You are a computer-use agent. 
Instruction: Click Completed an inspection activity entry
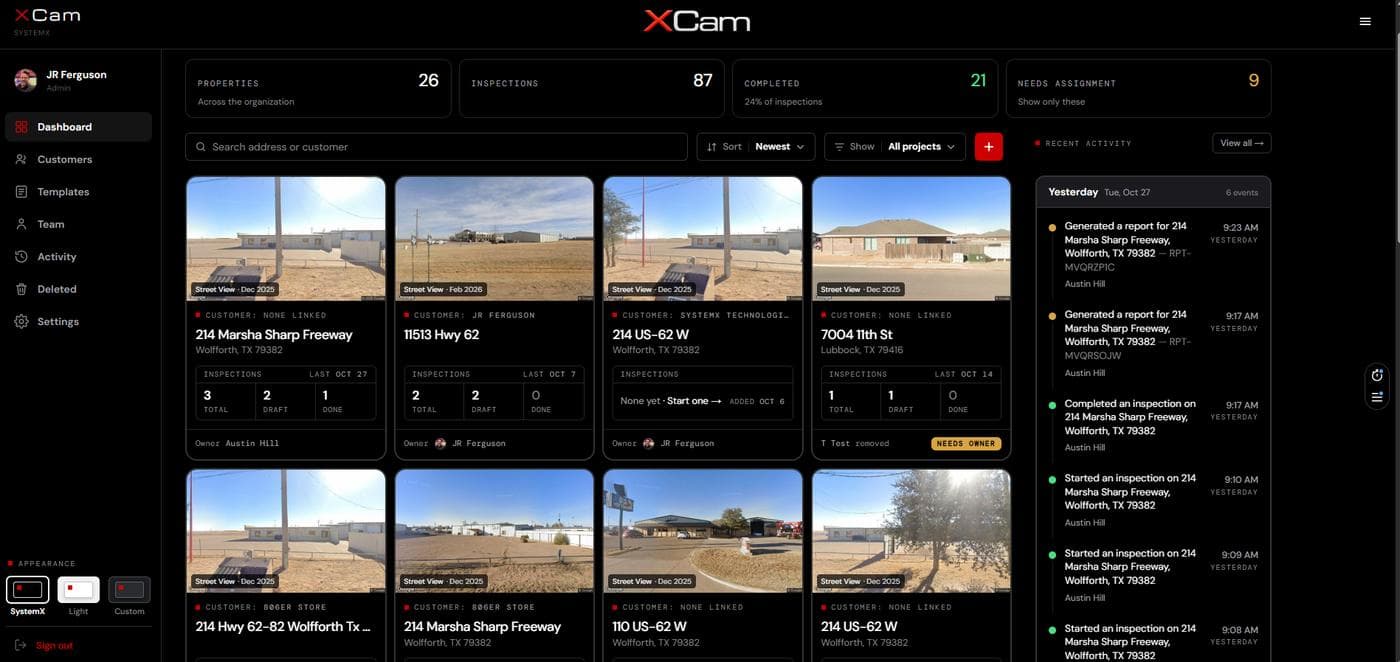point(1153,426)
